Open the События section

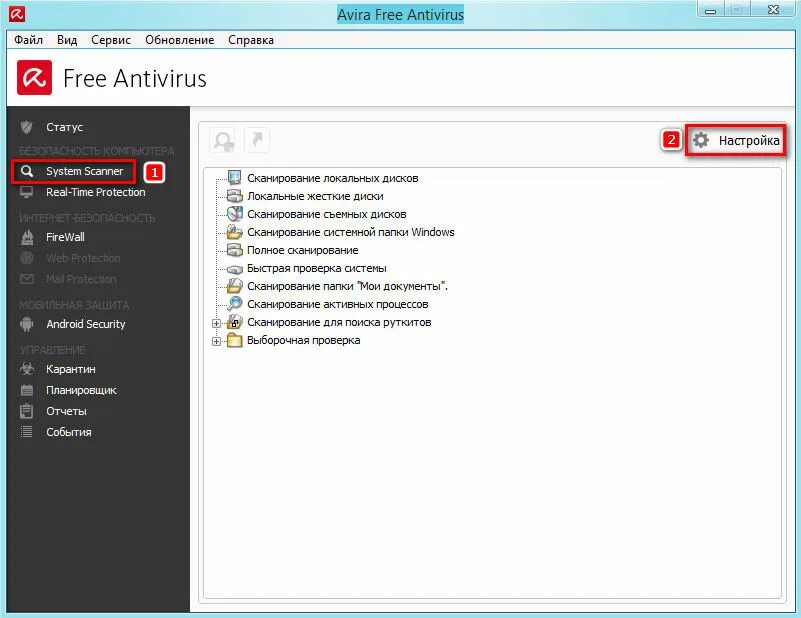coord(68,432)
